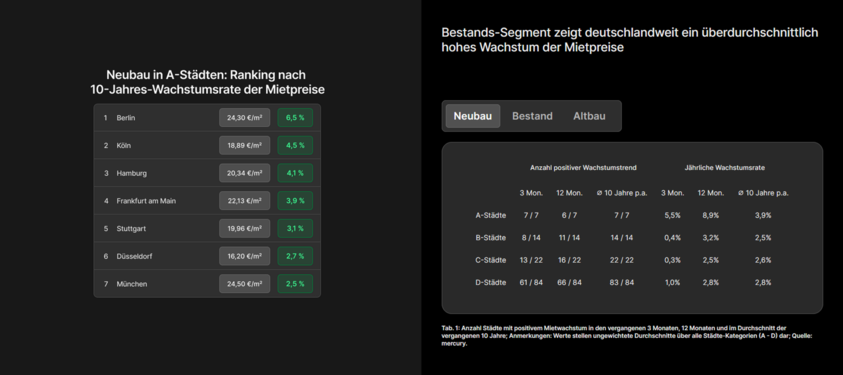Click the Hamburg ranking row
This screenshot has width=843, height=375.
207,173
